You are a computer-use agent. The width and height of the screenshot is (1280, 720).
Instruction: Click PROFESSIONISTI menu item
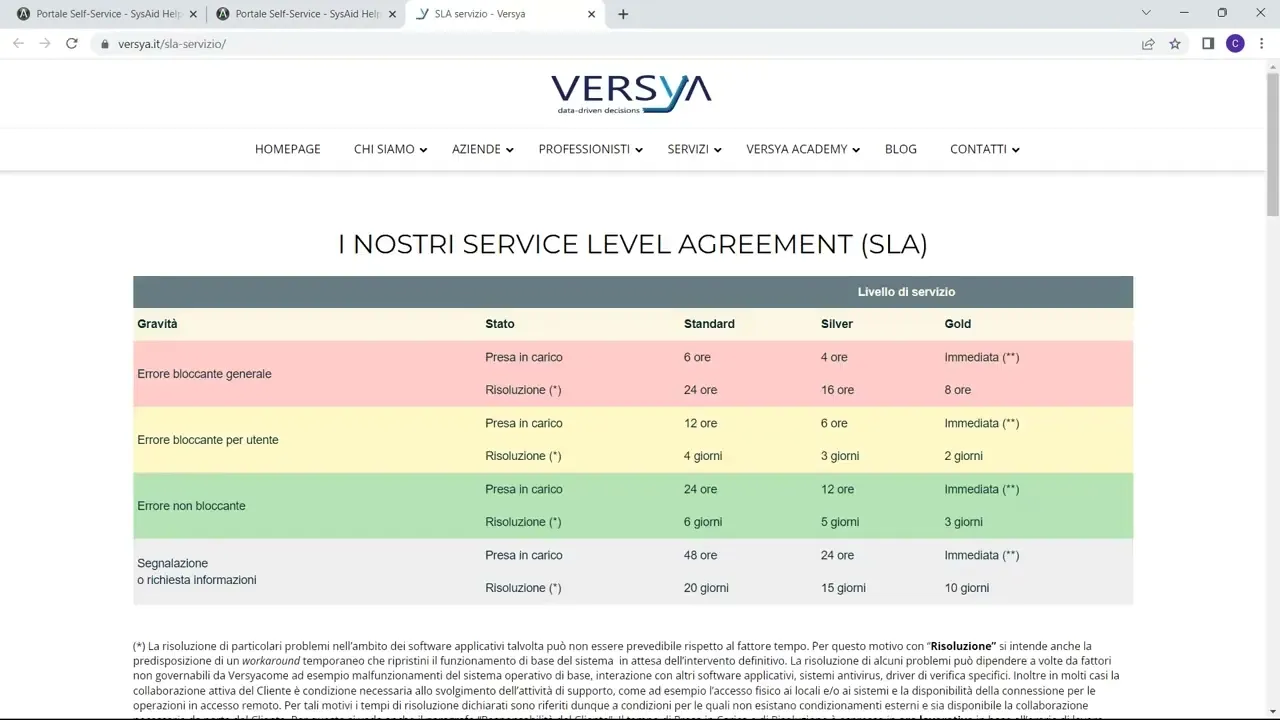click(x=584, y=149)
